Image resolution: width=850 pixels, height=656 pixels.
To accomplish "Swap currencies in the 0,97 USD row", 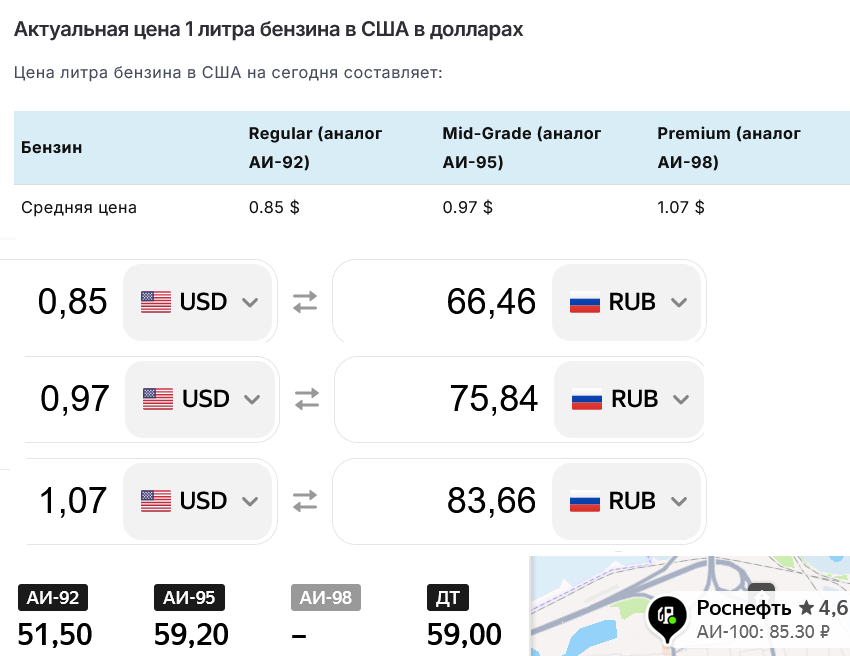I will [x=307, y=399].
